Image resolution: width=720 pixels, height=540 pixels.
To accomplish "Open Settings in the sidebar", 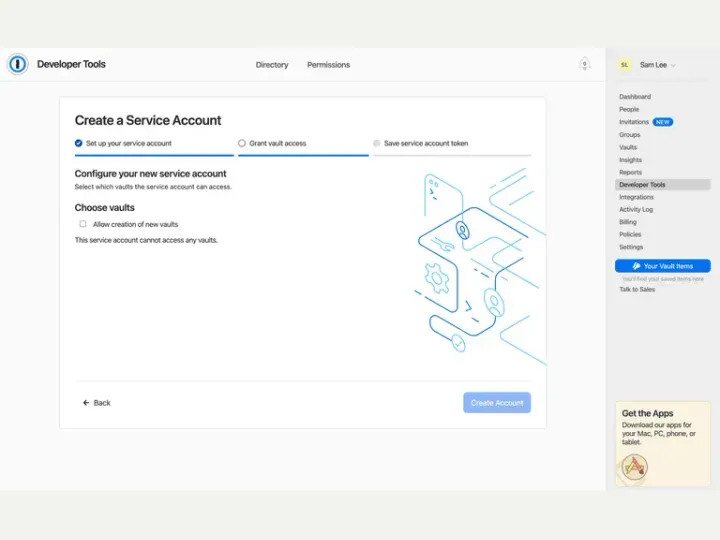I will tap(631, 247).
